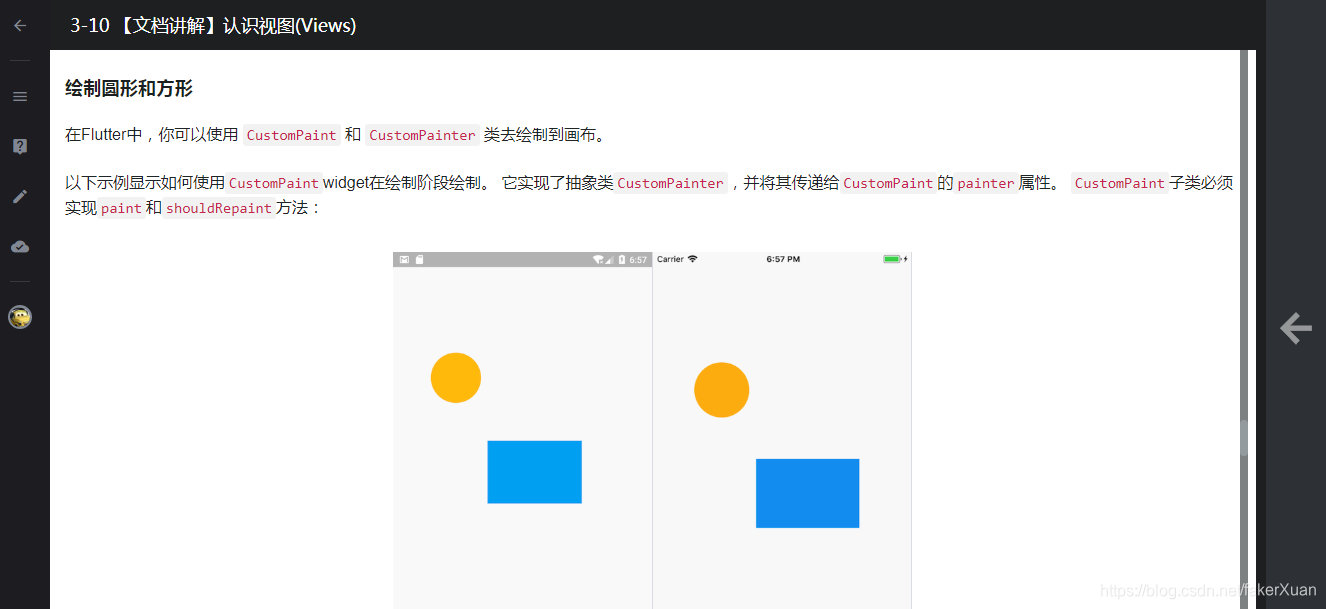Click the orange circle in Android screenshot

[456, 378]
